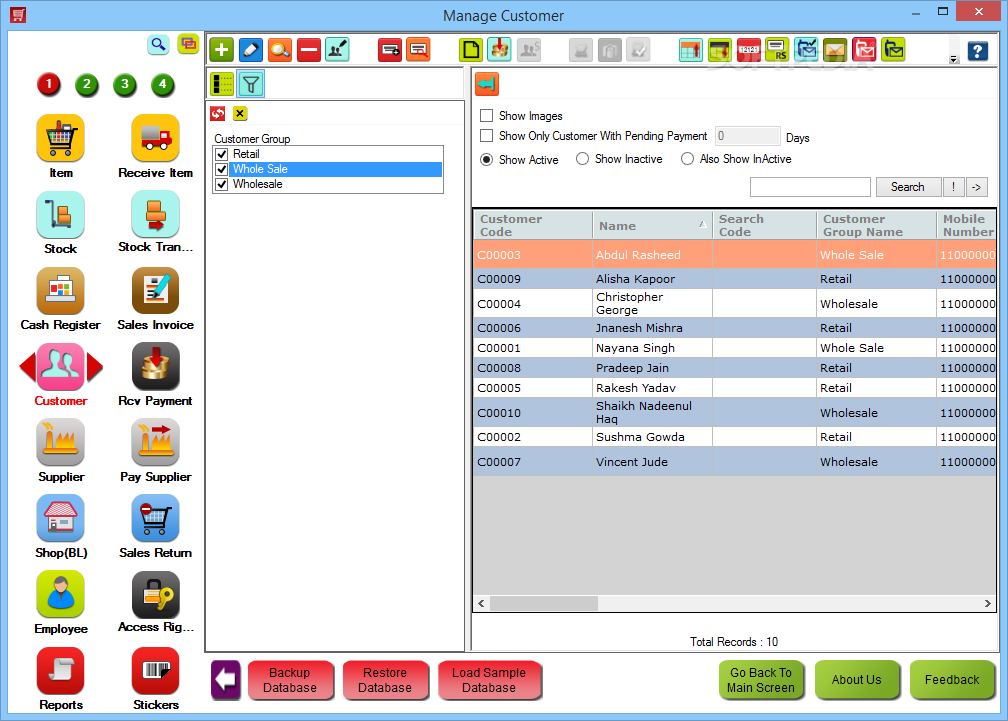The height and width of the screenshot is (721, 1008).
Task: Click the tan envelope mail toolbar icon
Action: 835,49
